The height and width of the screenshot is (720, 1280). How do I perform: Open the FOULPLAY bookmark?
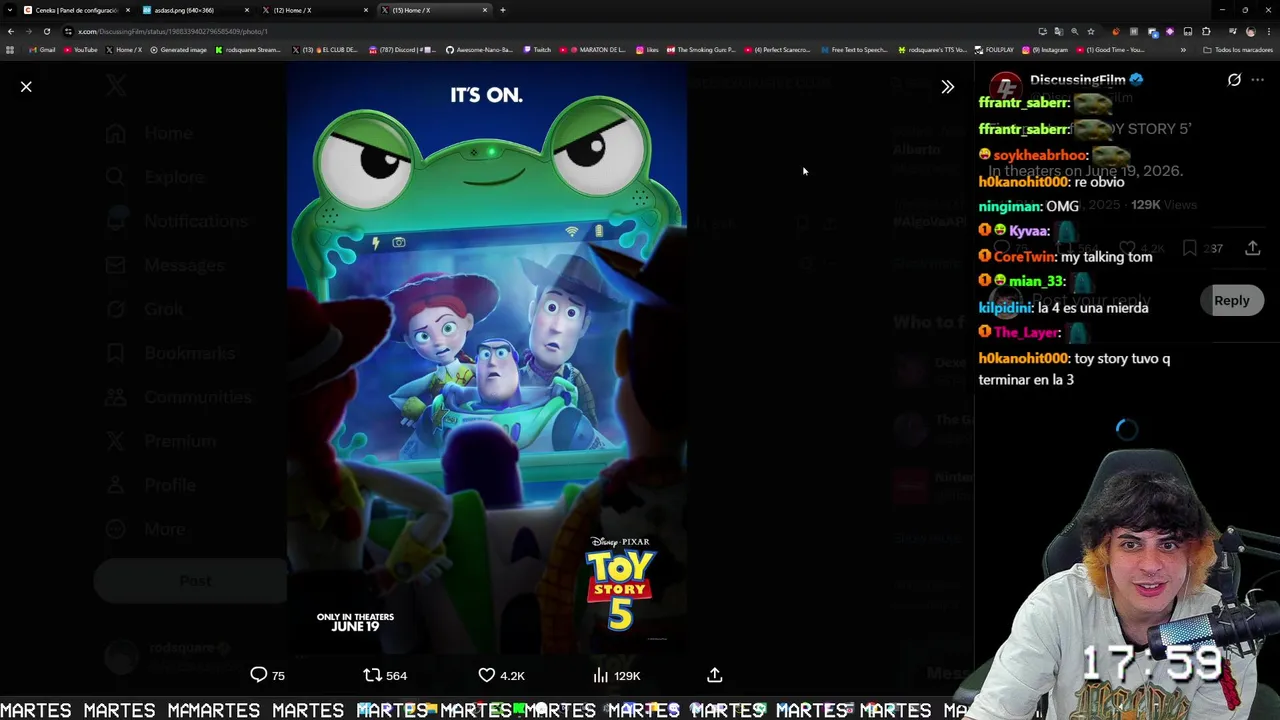(995, 49)
